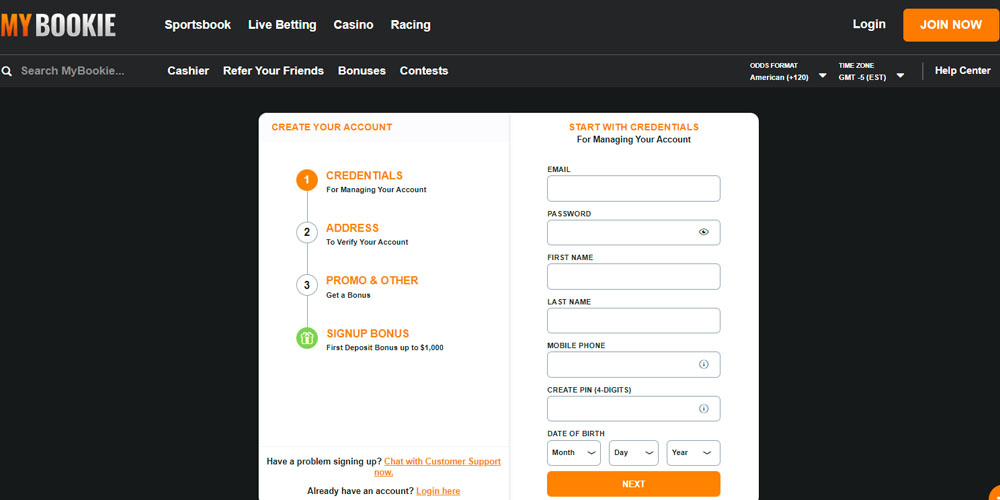
Task: Click the PROMO & OTHER step heading
Action: coord(372,280)
